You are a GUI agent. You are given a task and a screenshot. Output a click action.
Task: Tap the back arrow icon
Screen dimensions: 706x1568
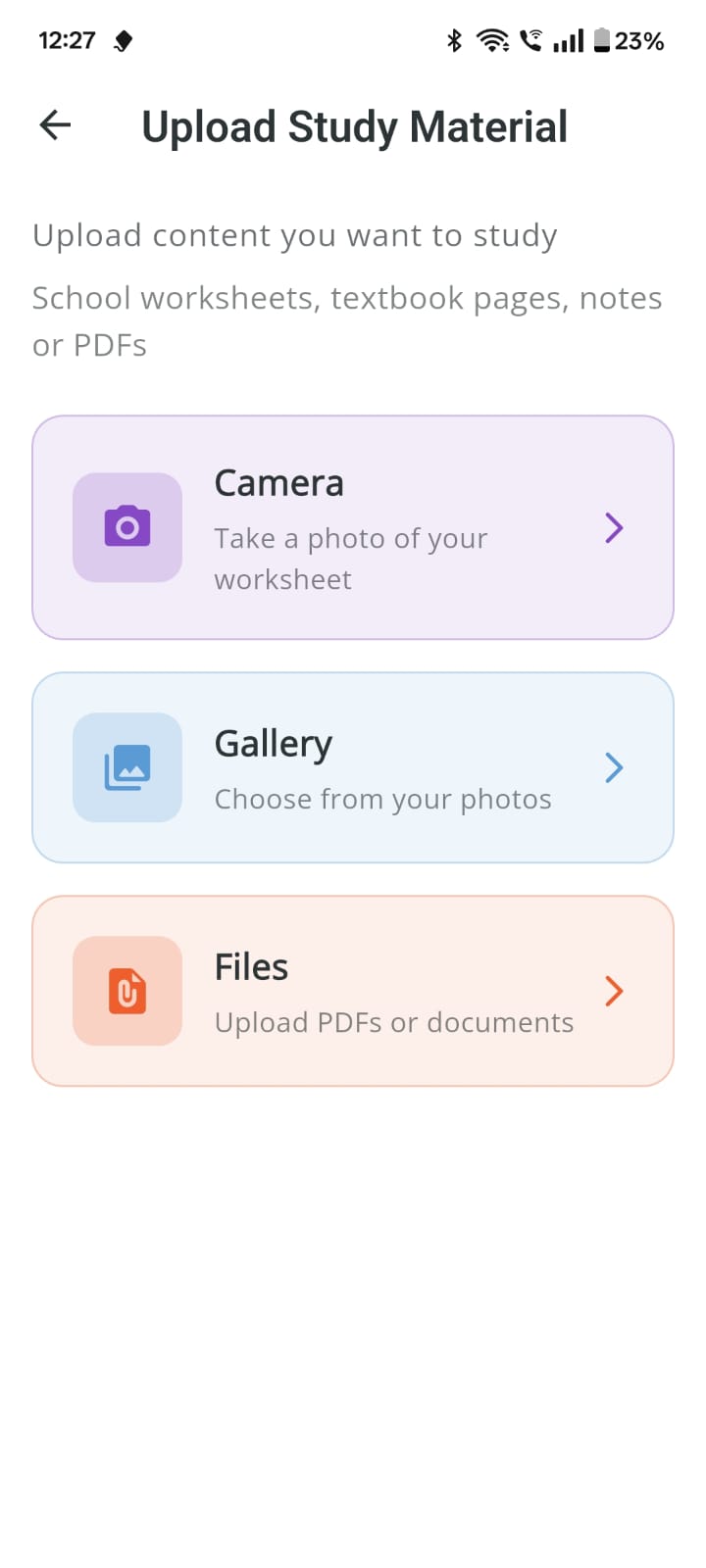[x=54, y=125]
